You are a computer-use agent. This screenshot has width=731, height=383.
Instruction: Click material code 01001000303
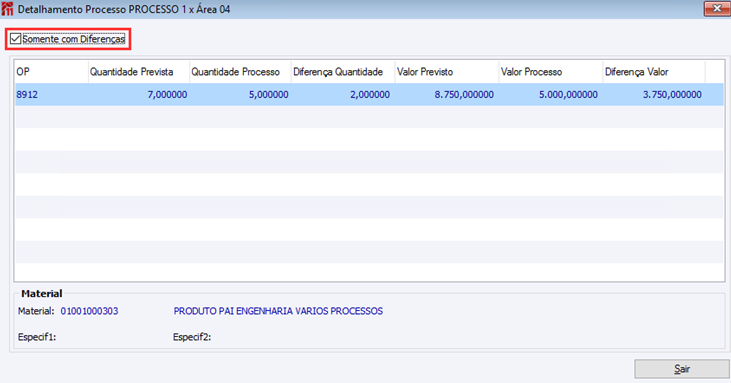(90, 311)
